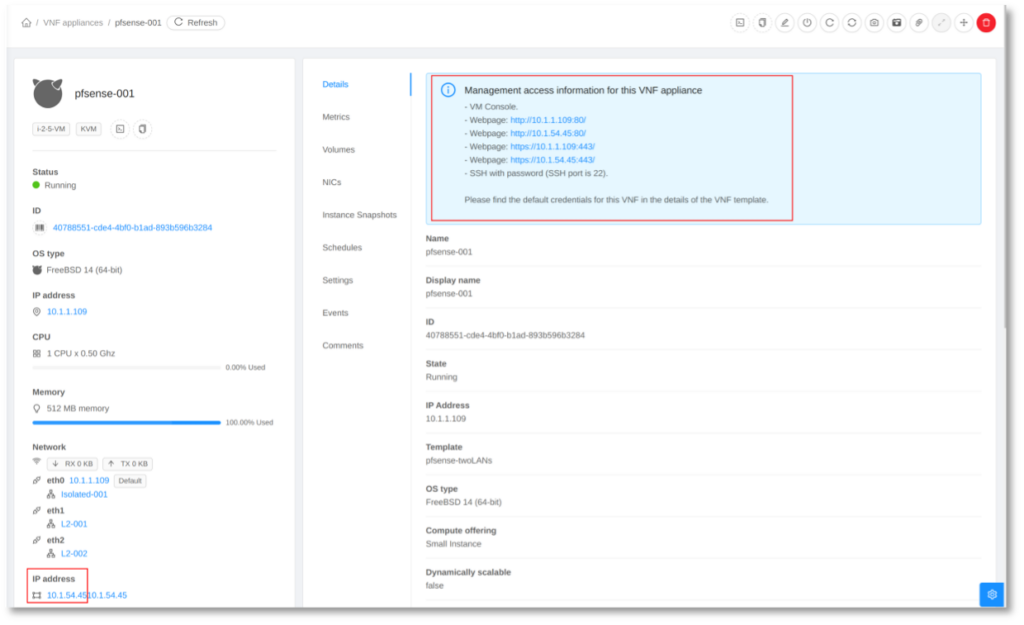Switch to the Volumes tab
Viewport: 1024px width, 625px height.
[338, 150]
